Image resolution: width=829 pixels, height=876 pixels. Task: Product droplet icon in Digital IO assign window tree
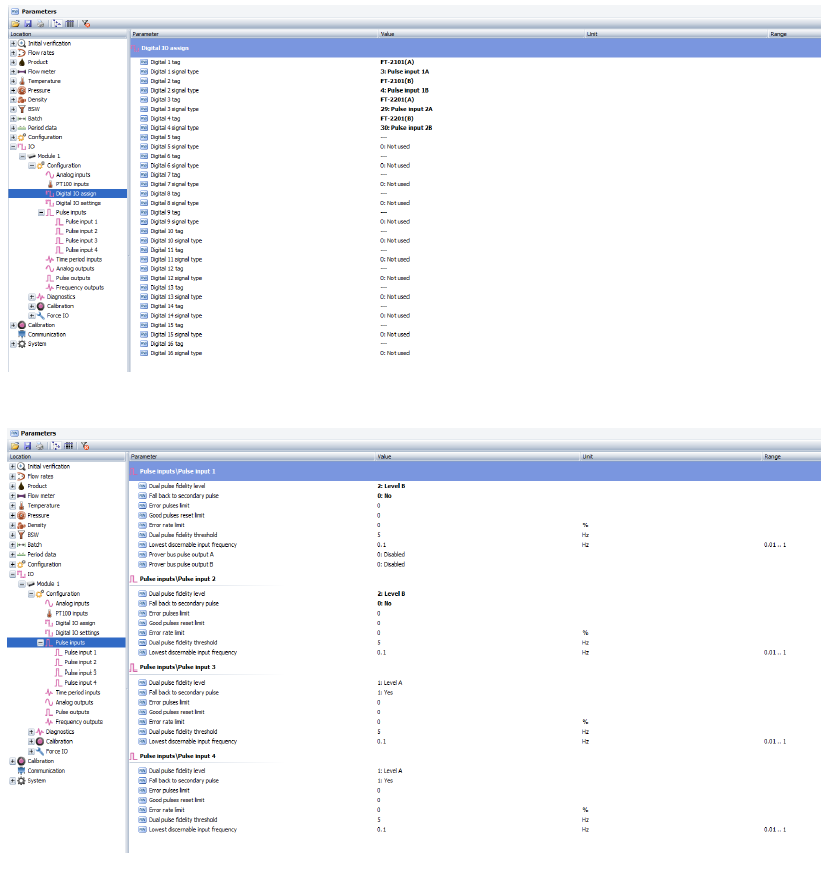(22, 62)
